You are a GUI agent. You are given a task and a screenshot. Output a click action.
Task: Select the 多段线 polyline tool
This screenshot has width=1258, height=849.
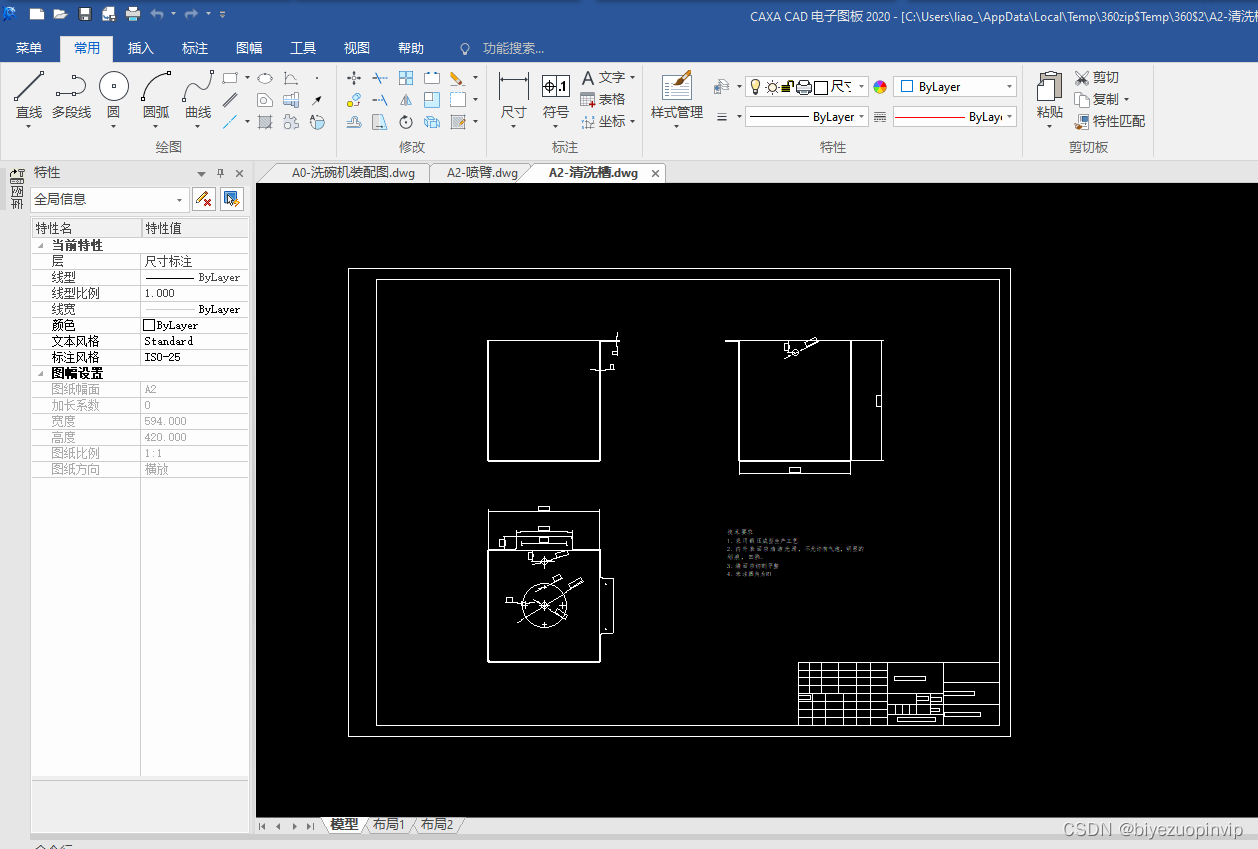pos(71,98)
